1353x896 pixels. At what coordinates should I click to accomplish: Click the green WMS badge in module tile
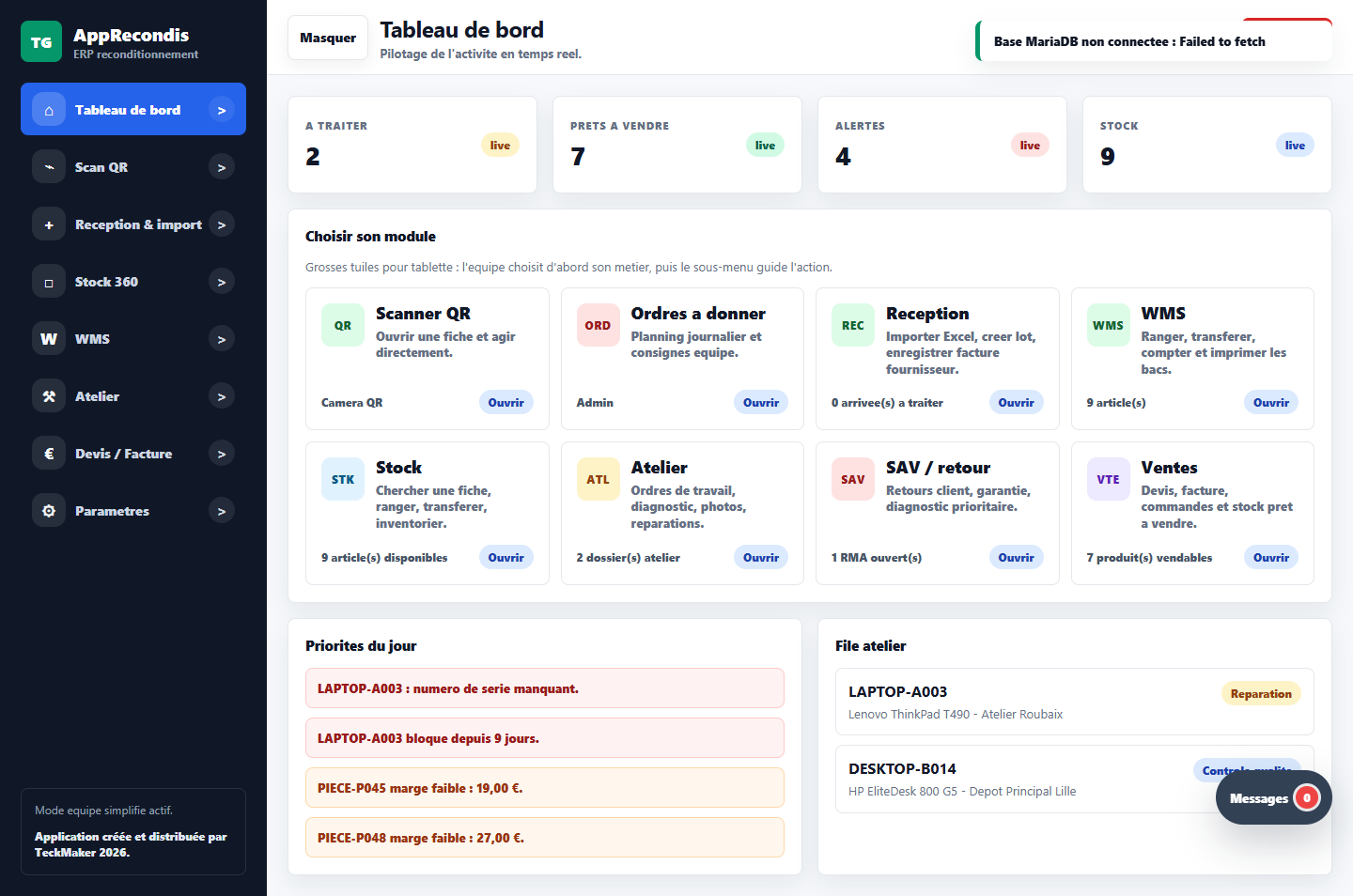tap(1108, 325)
